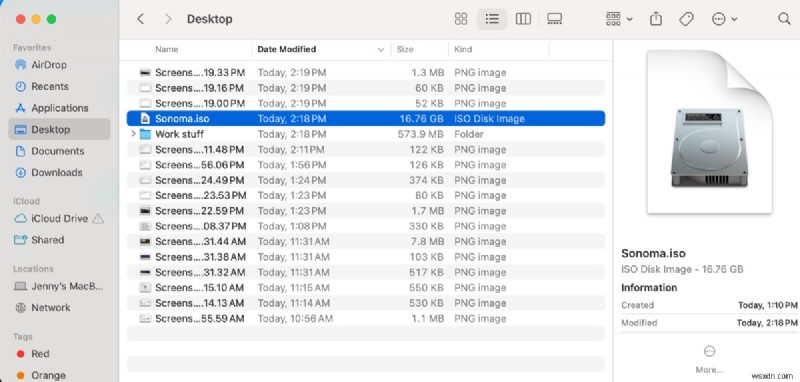Select Jenny's MacBook under Locations
Viewport: 800px width, 382px height.
coord(59,286)
